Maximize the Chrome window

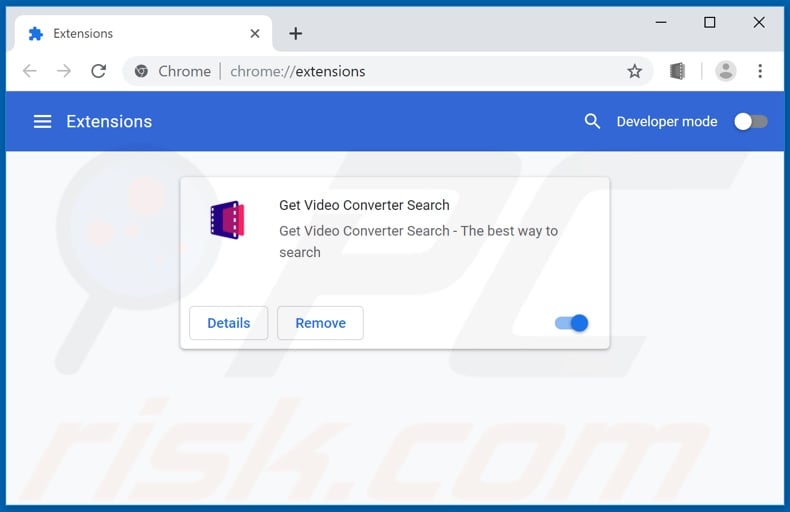[709, 22]
